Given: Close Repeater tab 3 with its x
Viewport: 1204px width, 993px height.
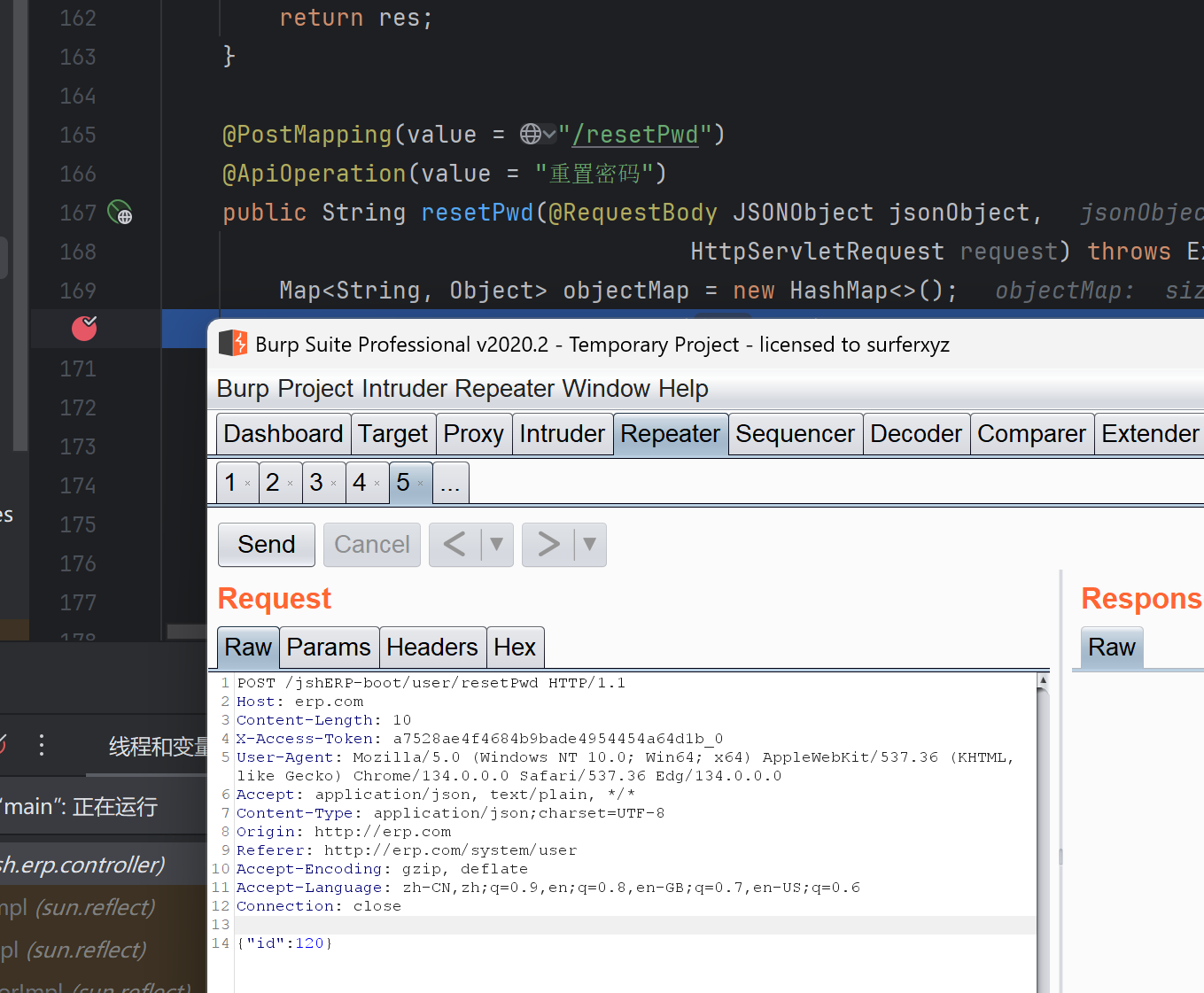Looking at the screenshot, I should 334,484.
